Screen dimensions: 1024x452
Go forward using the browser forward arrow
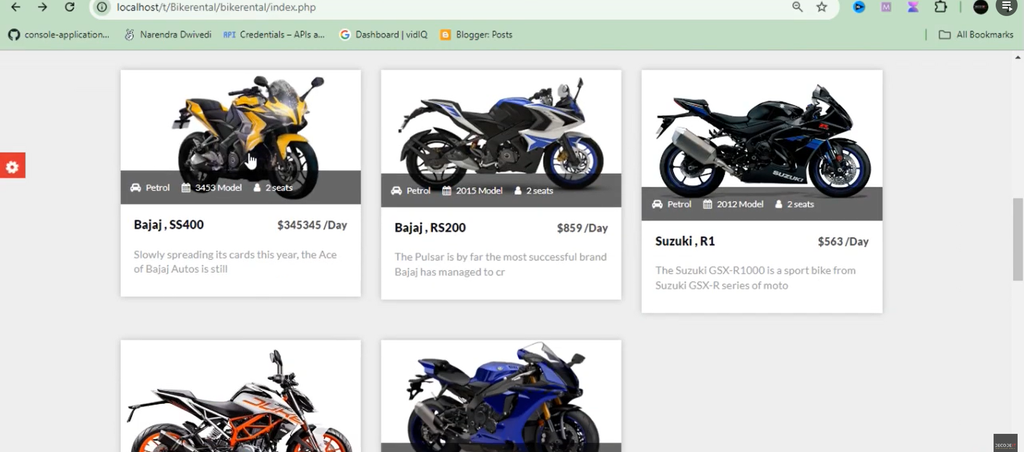coord(42,7)
